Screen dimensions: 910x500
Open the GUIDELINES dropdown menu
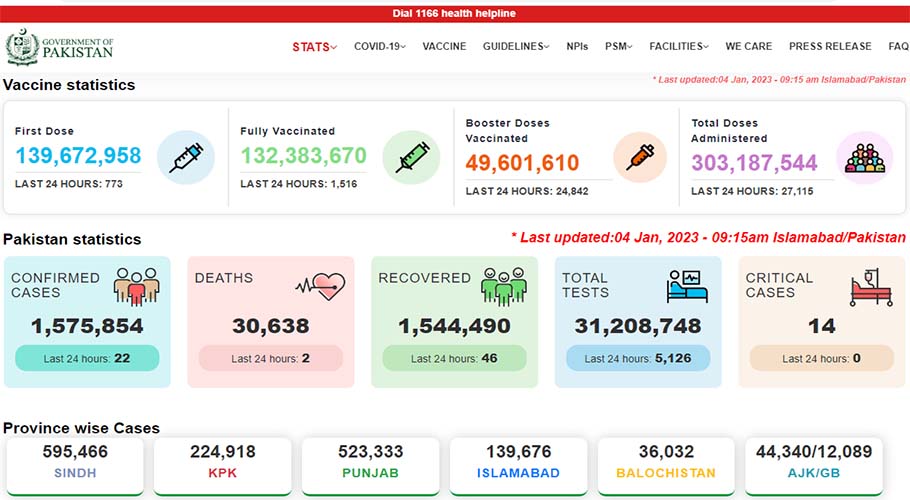tap(516, 46)
